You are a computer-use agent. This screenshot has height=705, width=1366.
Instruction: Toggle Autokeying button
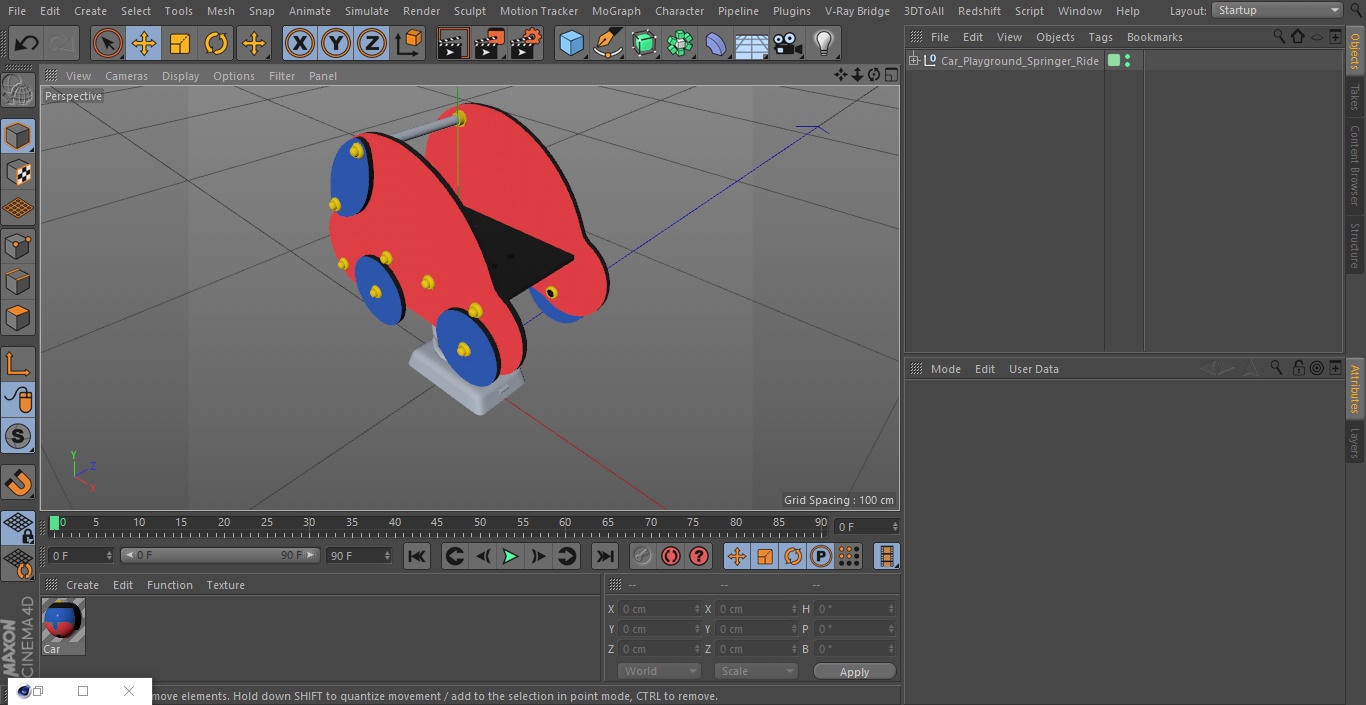click(x=671, y=556)
